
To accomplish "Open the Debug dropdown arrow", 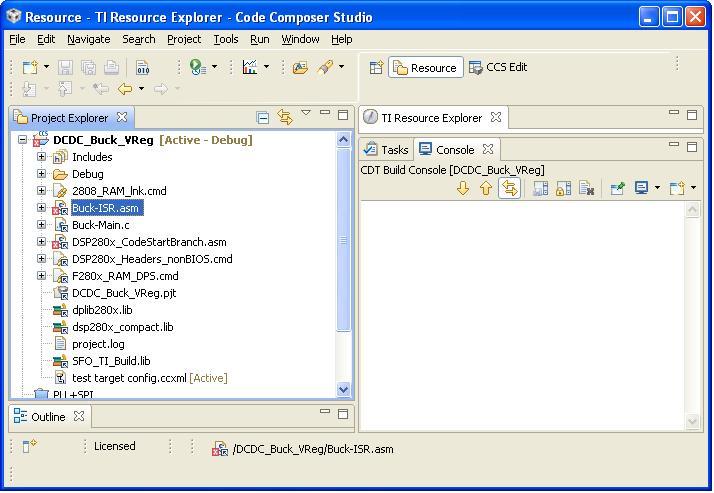I will point(214,67).
